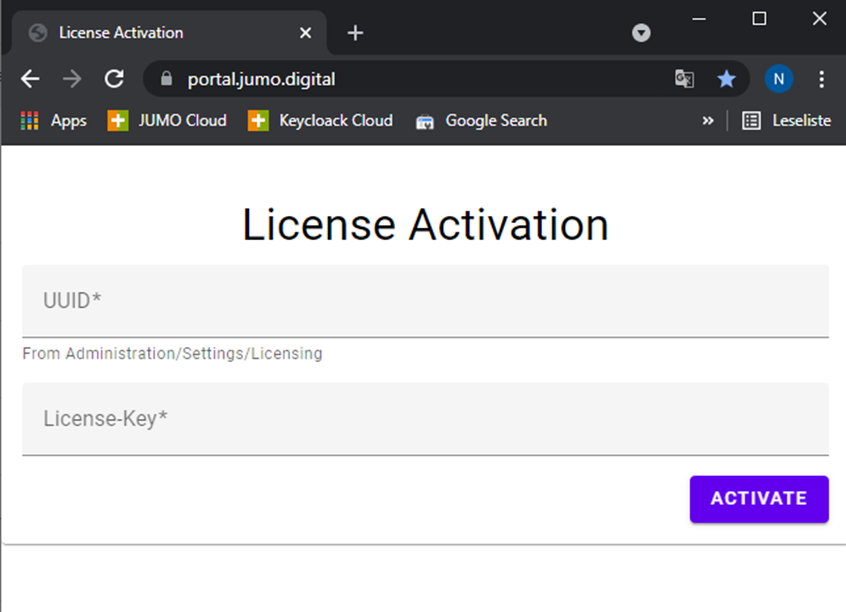Open the Apps grid shortcut

(x=54, y=121)
